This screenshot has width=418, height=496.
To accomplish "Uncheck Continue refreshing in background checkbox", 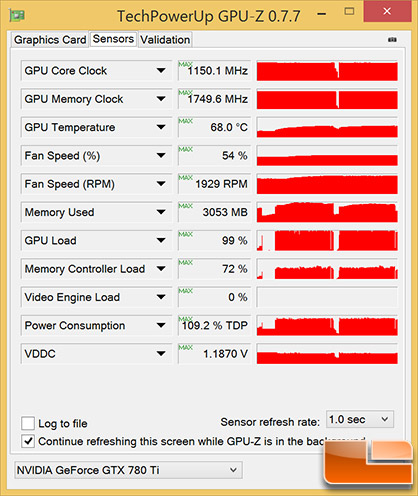I will coord(28,441).
